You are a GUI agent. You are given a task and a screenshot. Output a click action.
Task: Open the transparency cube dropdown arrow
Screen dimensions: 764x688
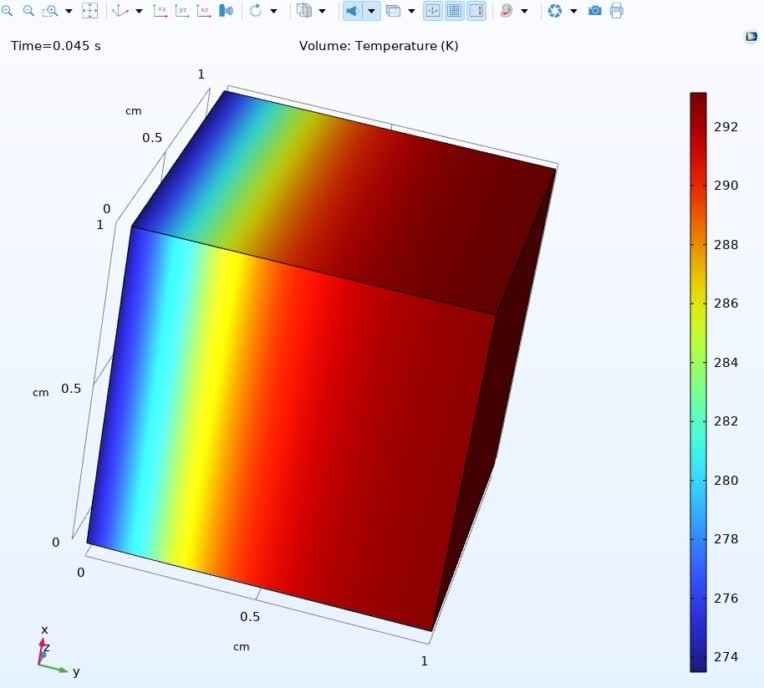click(x=322, y=11)
